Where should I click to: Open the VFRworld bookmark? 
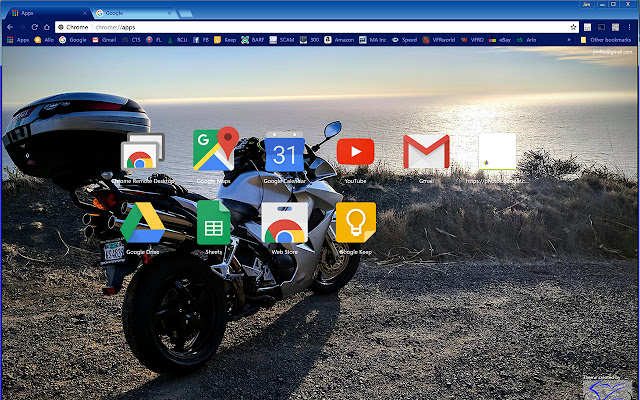[x=439, y=40]
